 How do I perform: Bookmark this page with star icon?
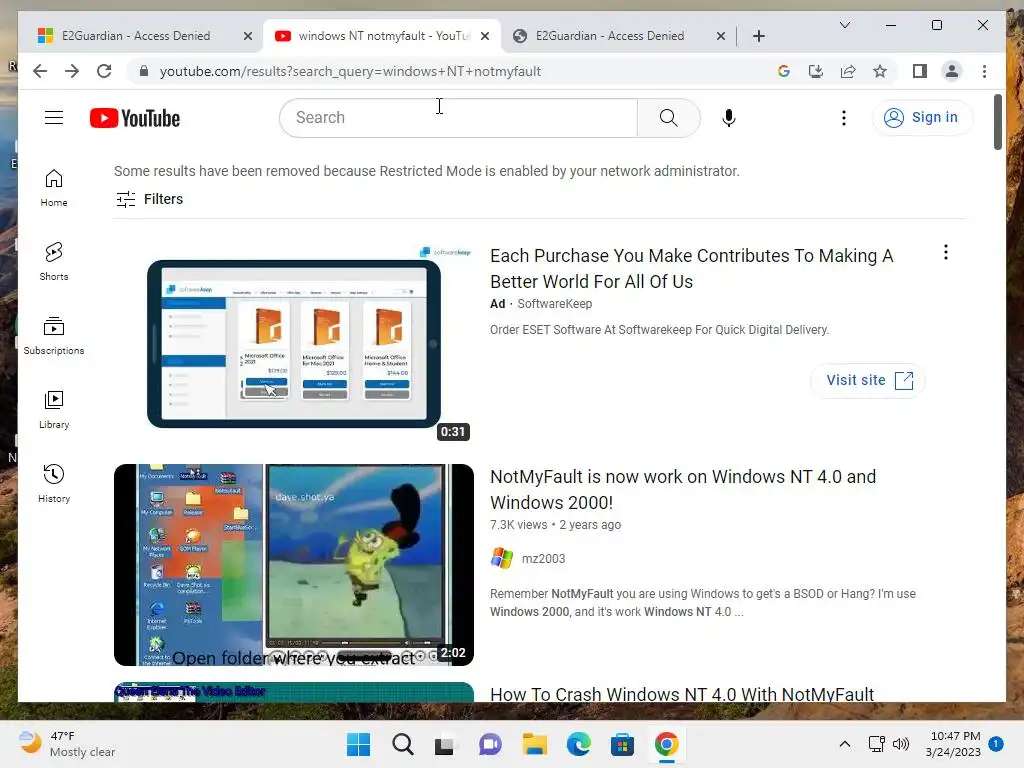click(880, 71)
